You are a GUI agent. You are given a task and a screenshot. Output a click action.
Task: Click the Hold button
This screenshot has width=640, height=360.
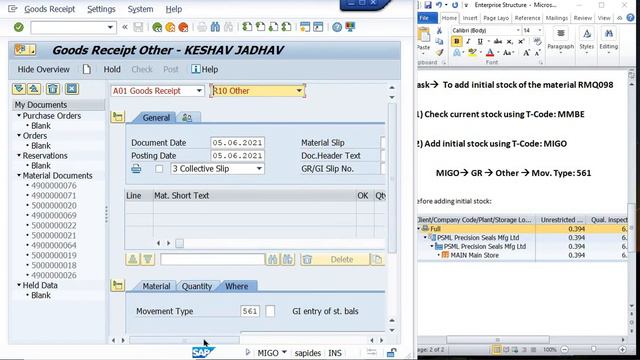click(112, 69)
